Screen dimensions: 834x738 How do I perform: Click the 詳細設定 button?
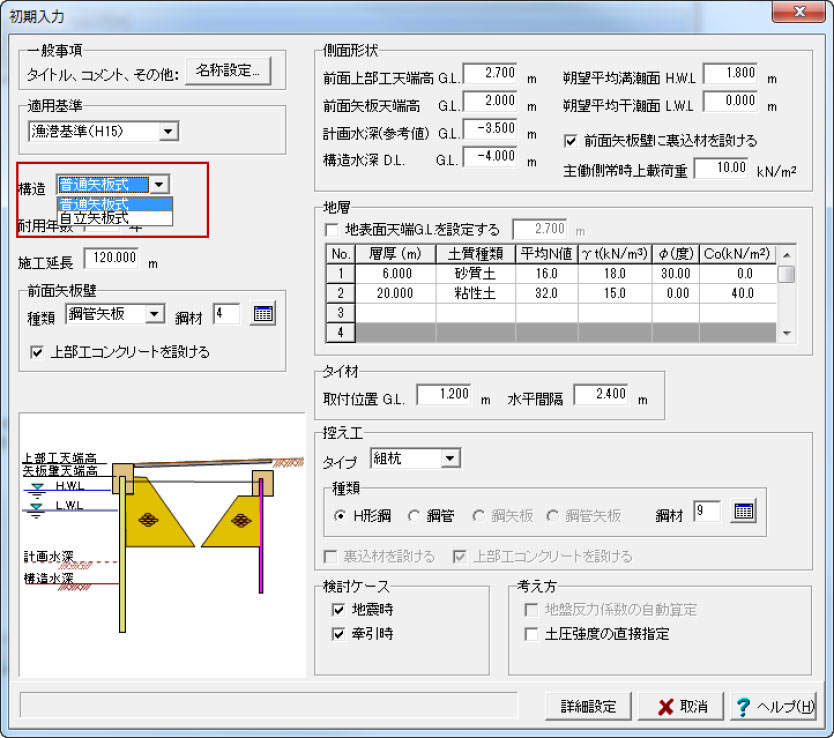point(588,707)
